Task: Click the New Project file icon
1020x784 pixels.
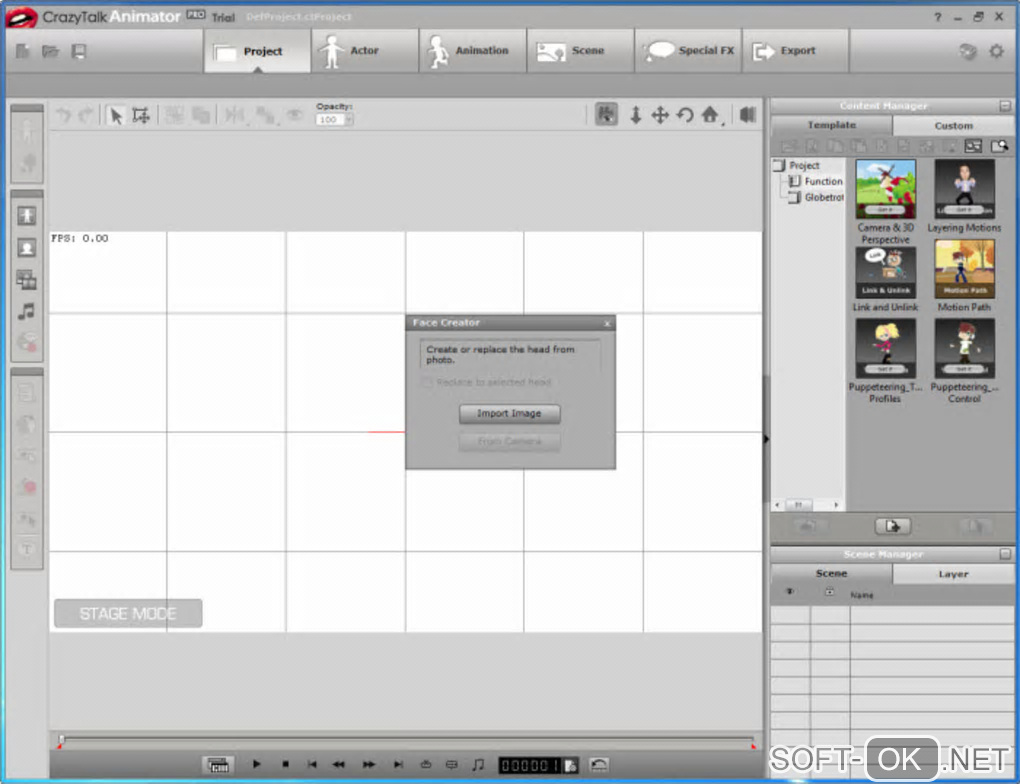Action: coord(22,51)
